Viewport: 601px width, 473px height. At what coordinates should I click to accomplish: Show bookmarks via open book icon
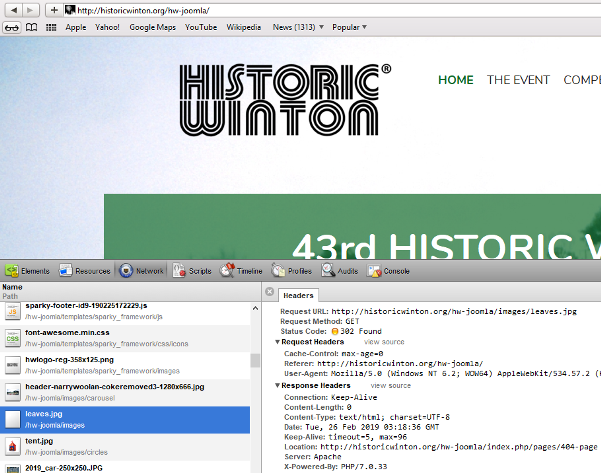click(x=31, y=27)
